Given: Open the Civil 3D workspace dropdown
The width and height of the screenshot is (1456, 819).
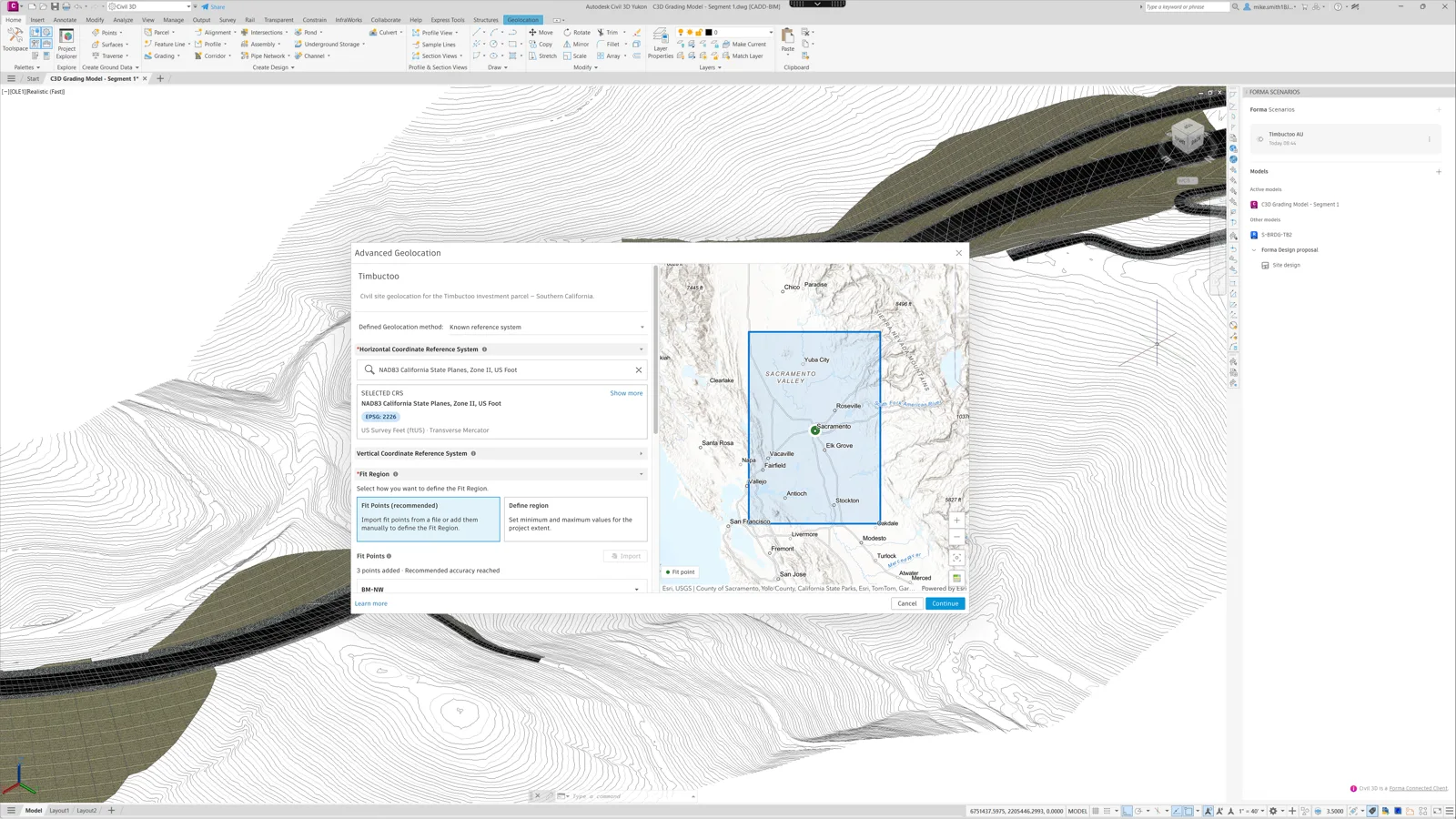Looking at the screenshot, I should point(150,6).
